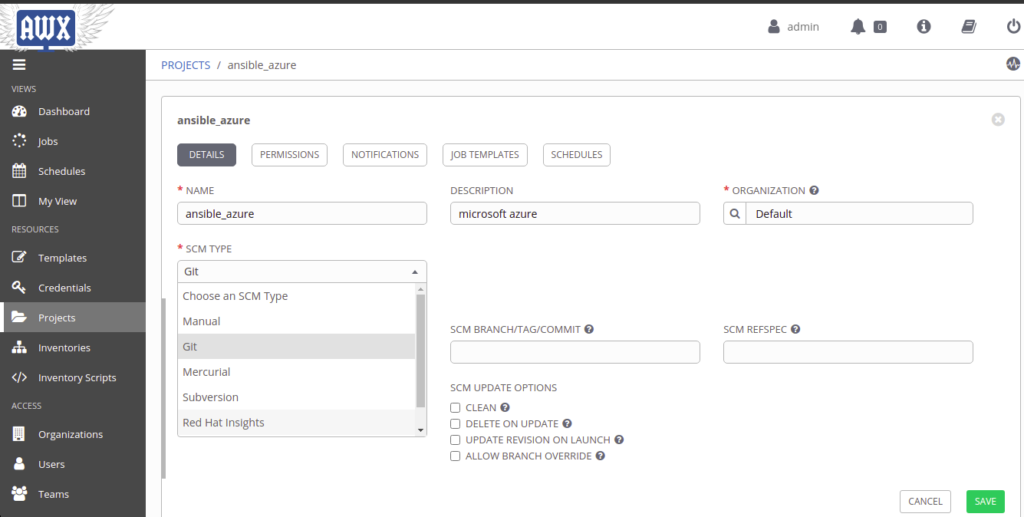This screenshot has height=517, width=1024.
Task: Click the Organization lookup search icon
Action: pyautogui.click(x=735, y=213)
